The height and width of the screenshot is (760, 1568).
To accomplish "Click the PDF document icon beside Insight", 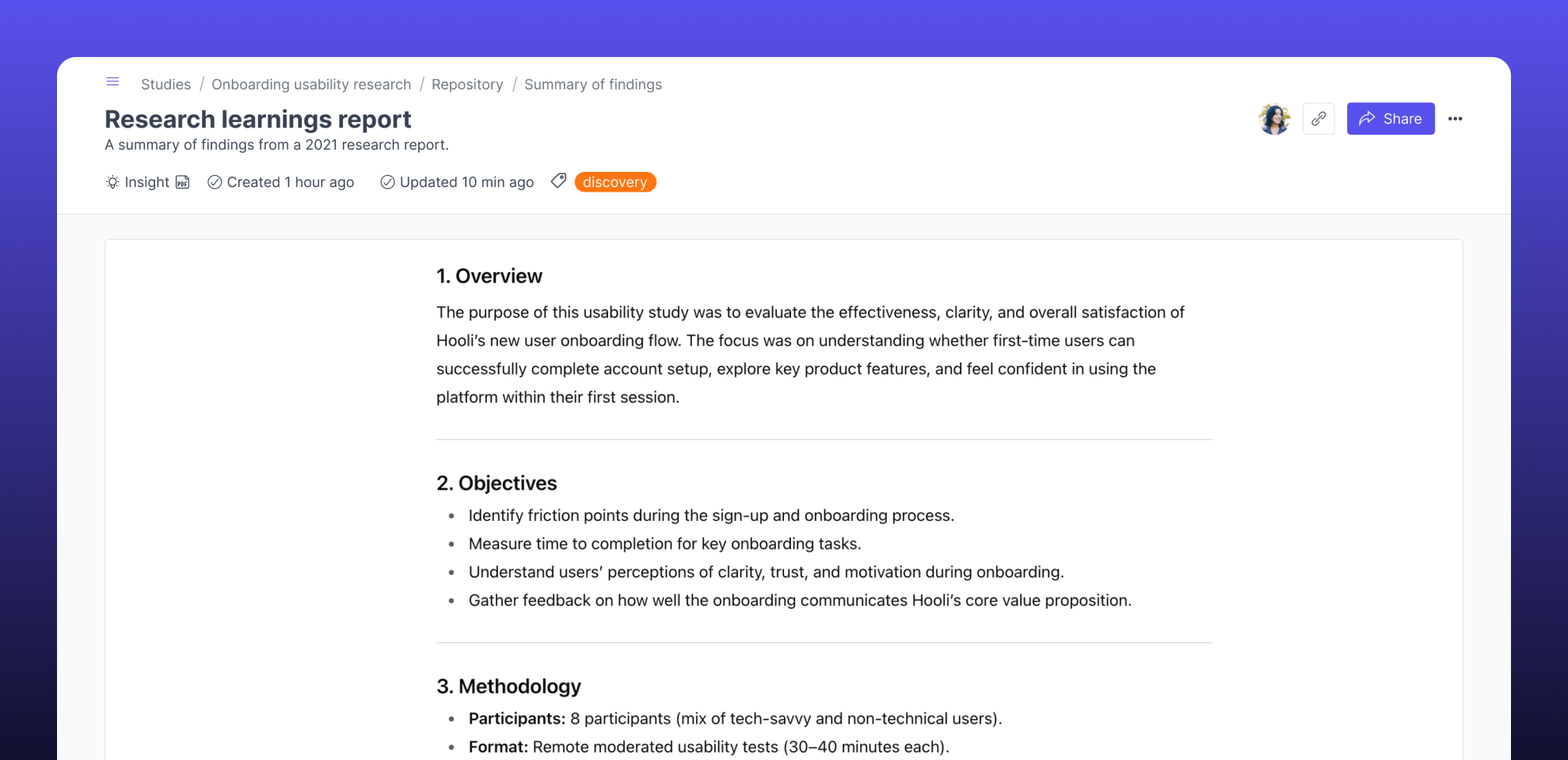I will pyautogui.click(x=183, y=182).
